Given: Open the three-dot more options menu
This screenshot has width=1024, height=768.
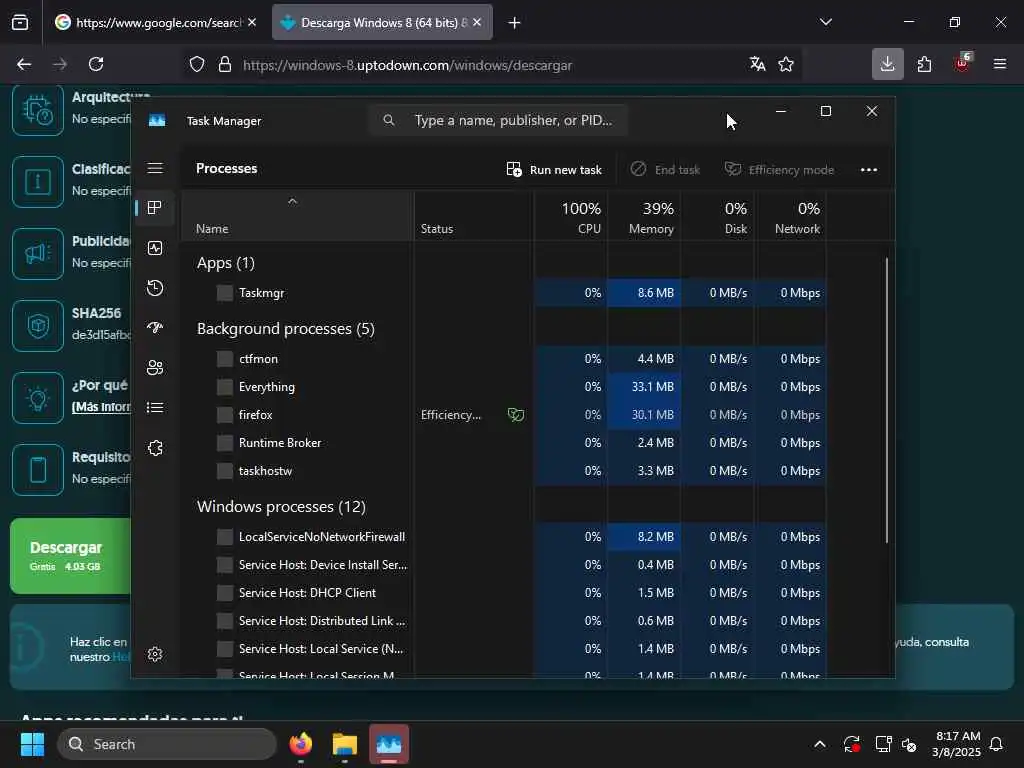Looking at the screenshot, I should pyautogui.click(x=869, y=170).
